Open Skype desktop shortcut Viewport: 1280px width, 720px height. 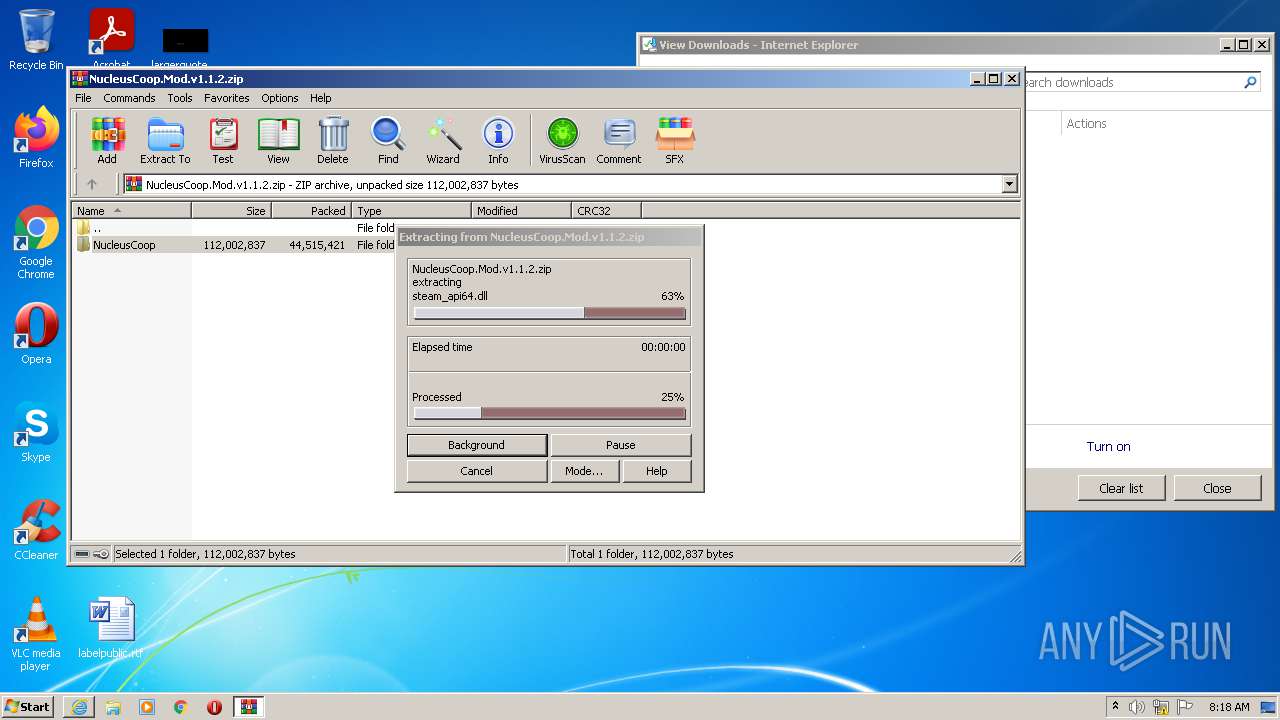[x=36, y=432]
